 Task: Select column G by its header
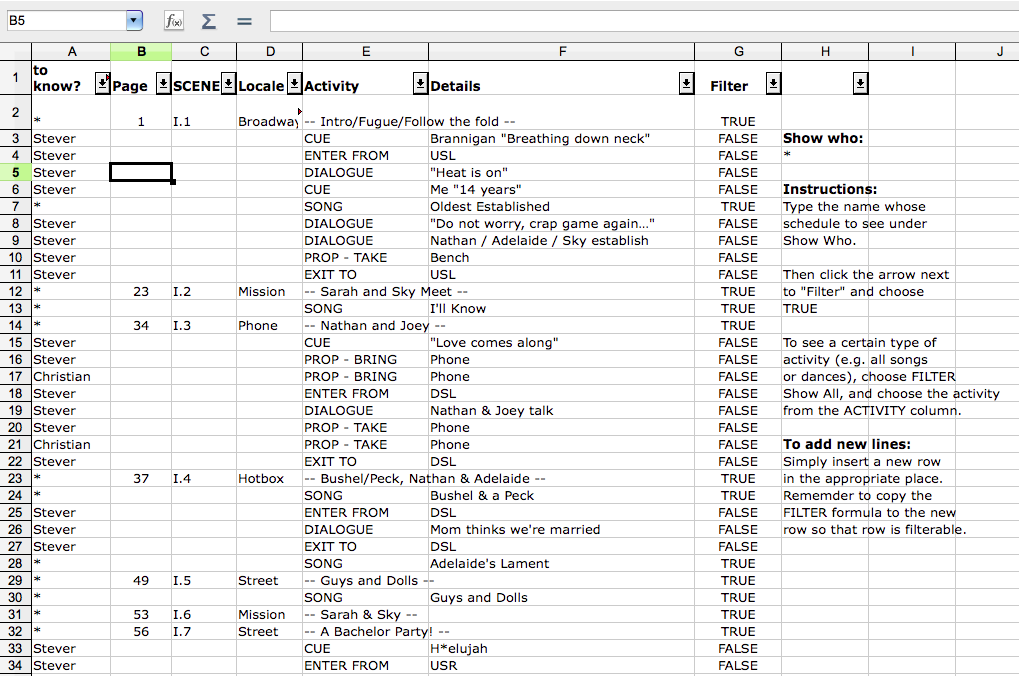pos(738,51)
